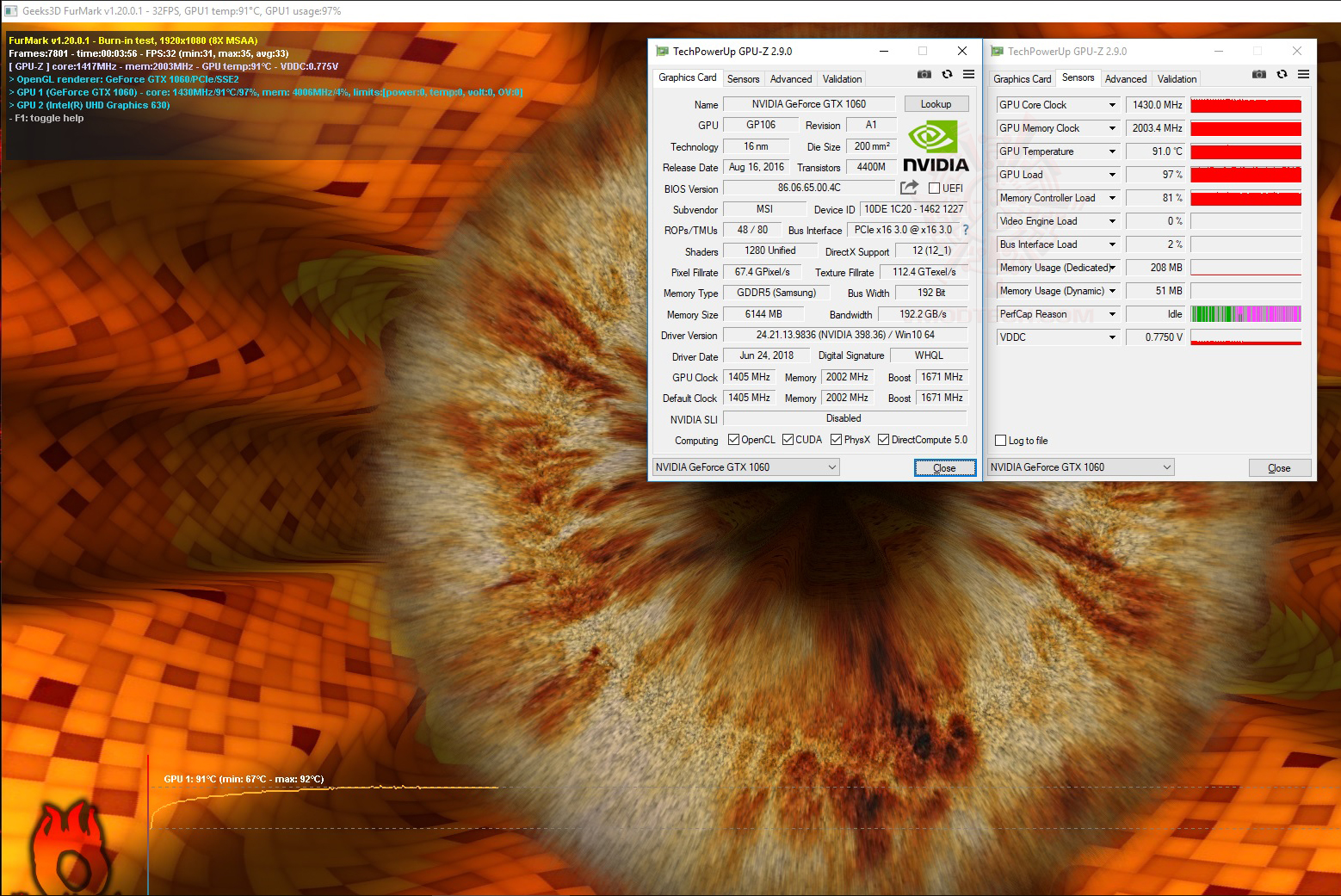Open the Memory Controller Load dropdown
1341x896 pixels.
[x=1112, y=198]
